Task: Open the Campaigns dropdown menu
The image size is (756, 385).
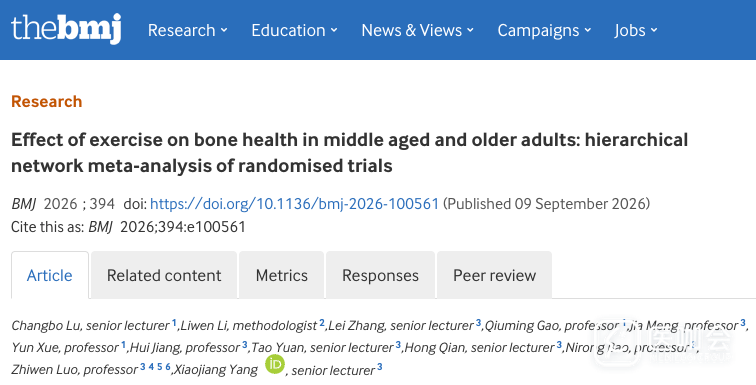Action: (x=544, y=30)
